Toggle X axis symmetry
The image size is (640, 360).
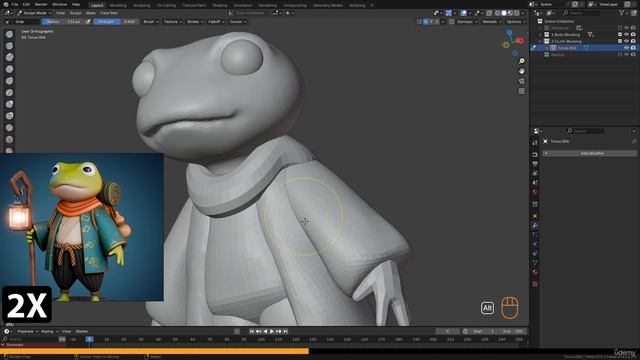point(426,22)
